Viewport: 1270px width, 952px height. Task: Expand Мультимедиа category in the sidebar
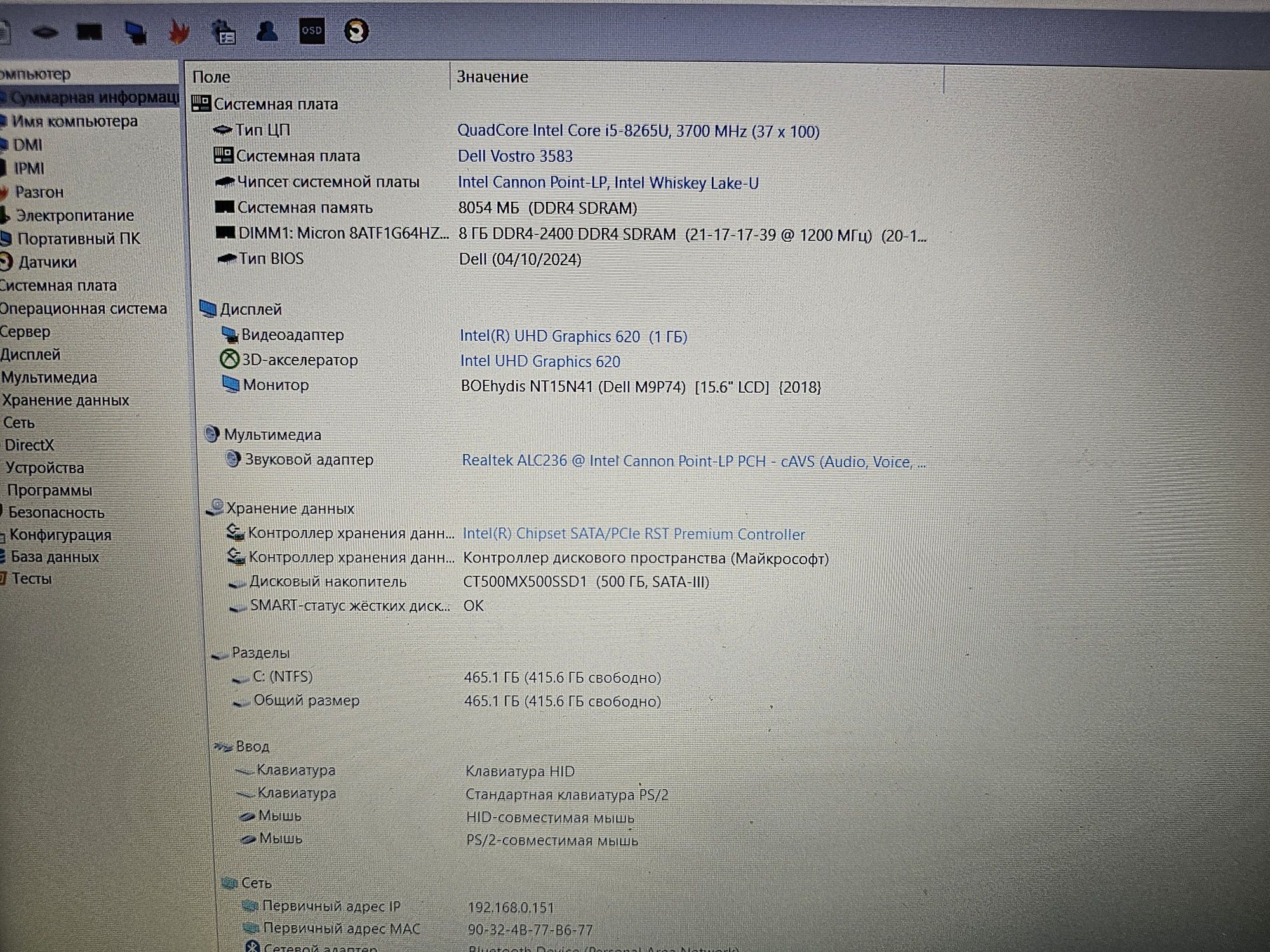coord(49,378)
